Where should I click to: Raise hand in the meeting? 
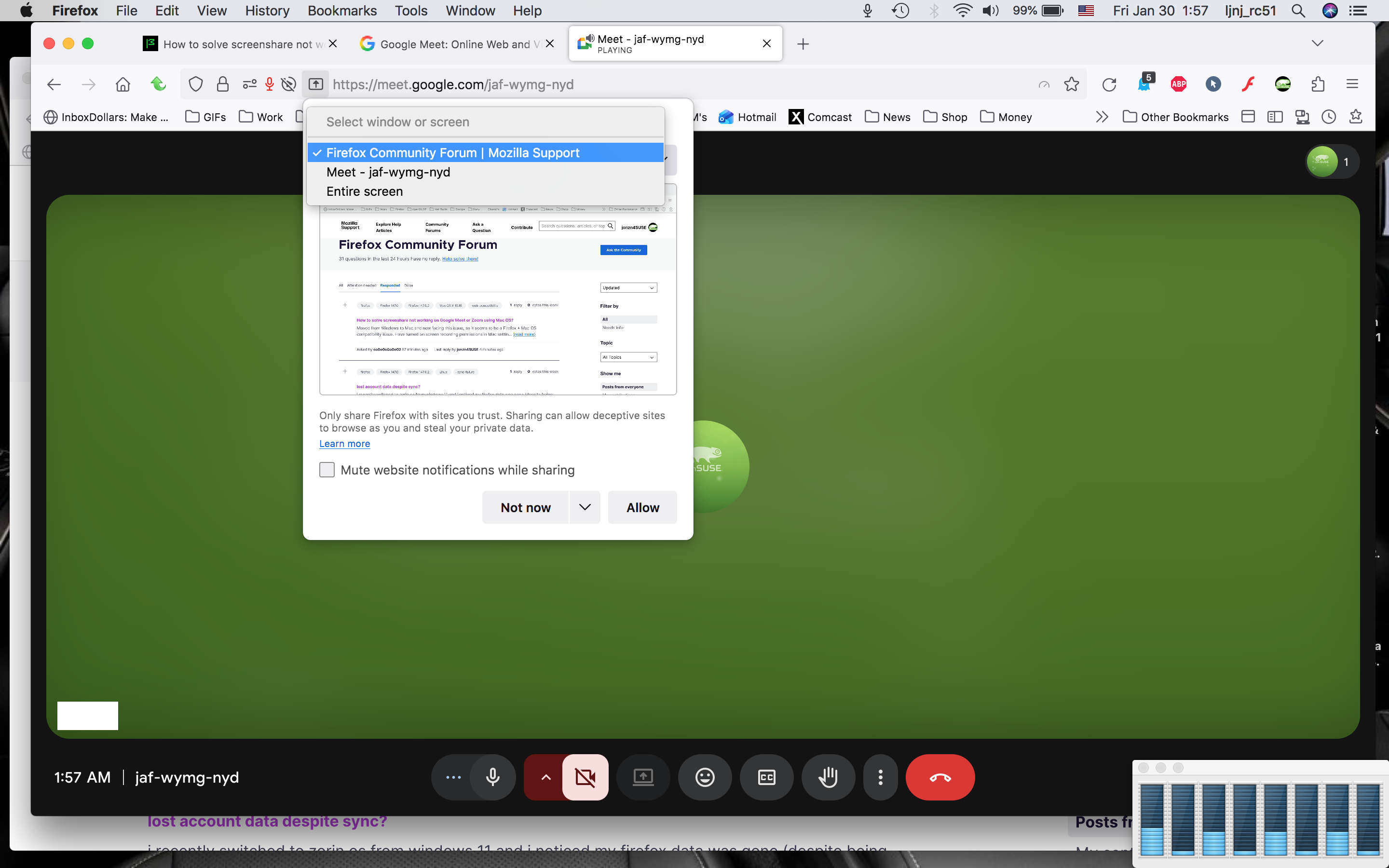coord(828,777)
